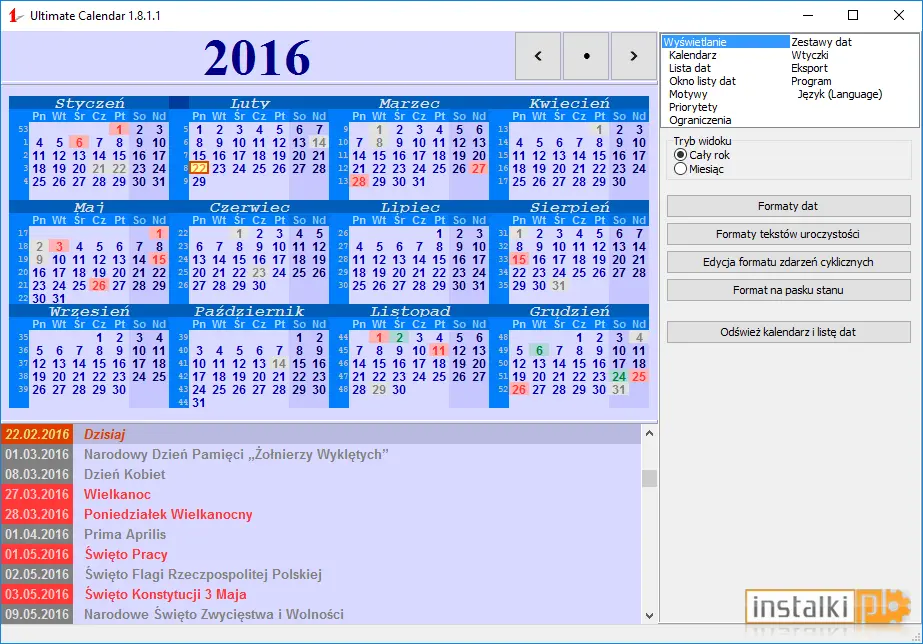Open Wyświetlanie settings item
This screenshot has height=644, width=923.
click(725, 42)
